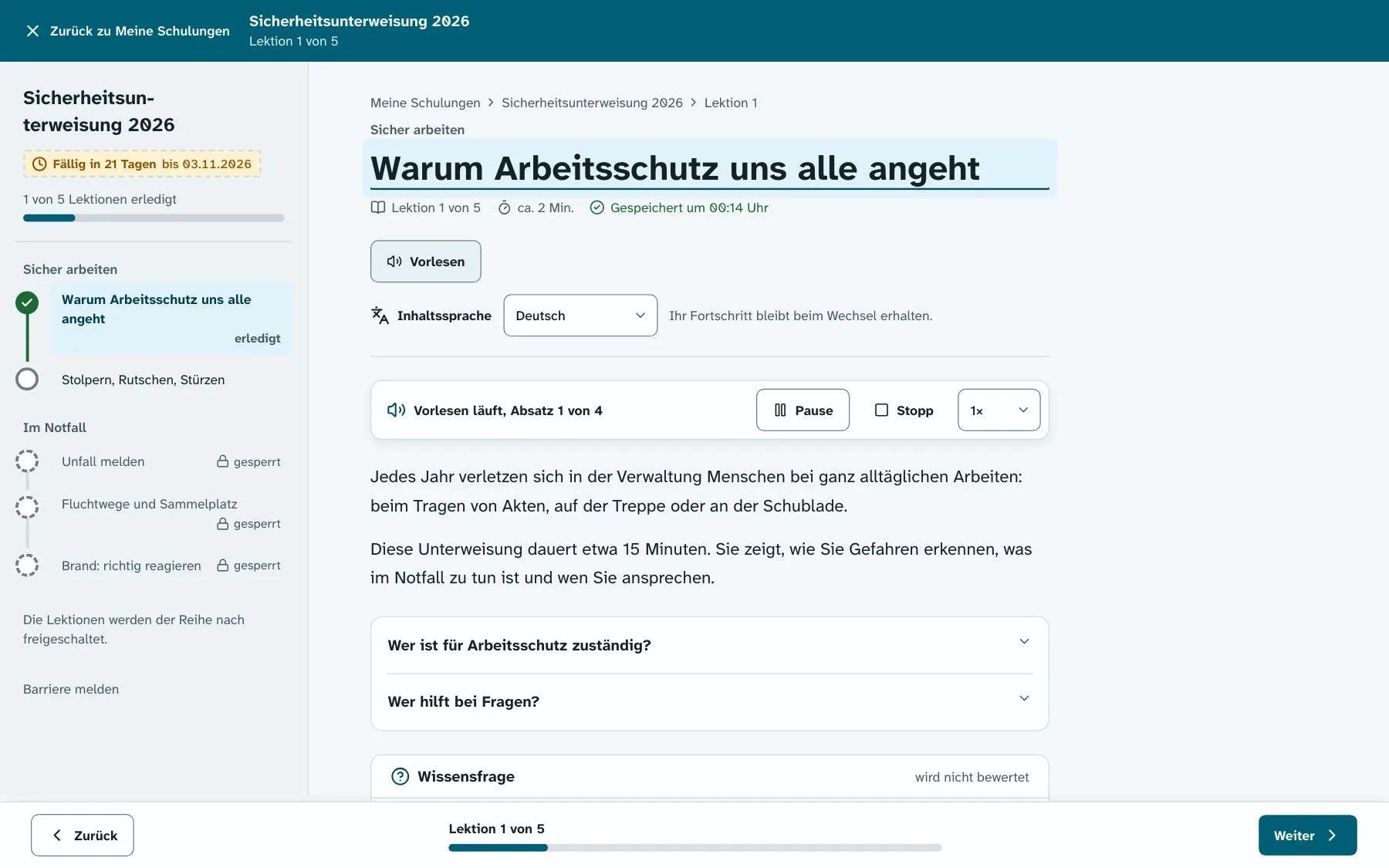Pause the read-aloud playback

click(803, 410)
